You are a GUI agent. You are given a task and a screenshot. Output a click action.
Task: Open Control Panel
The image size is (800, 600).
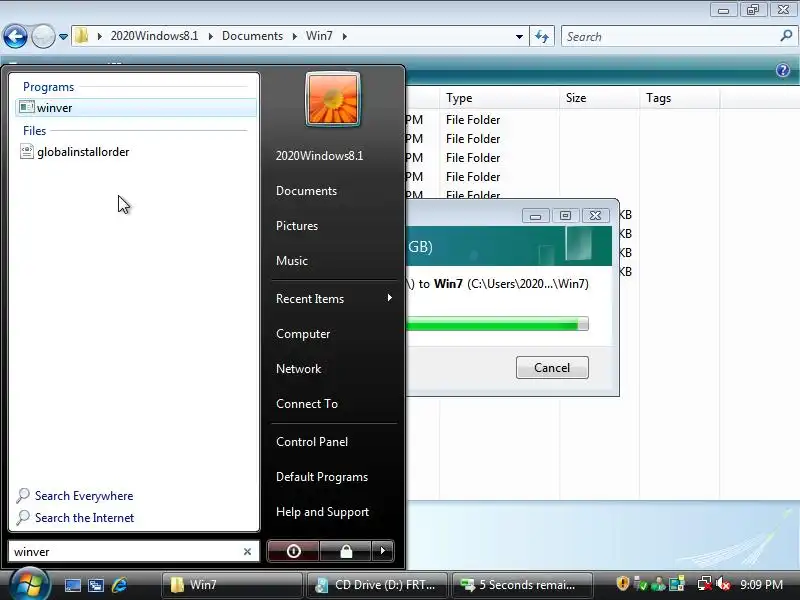pyautogui.click(x=312, y=442)
